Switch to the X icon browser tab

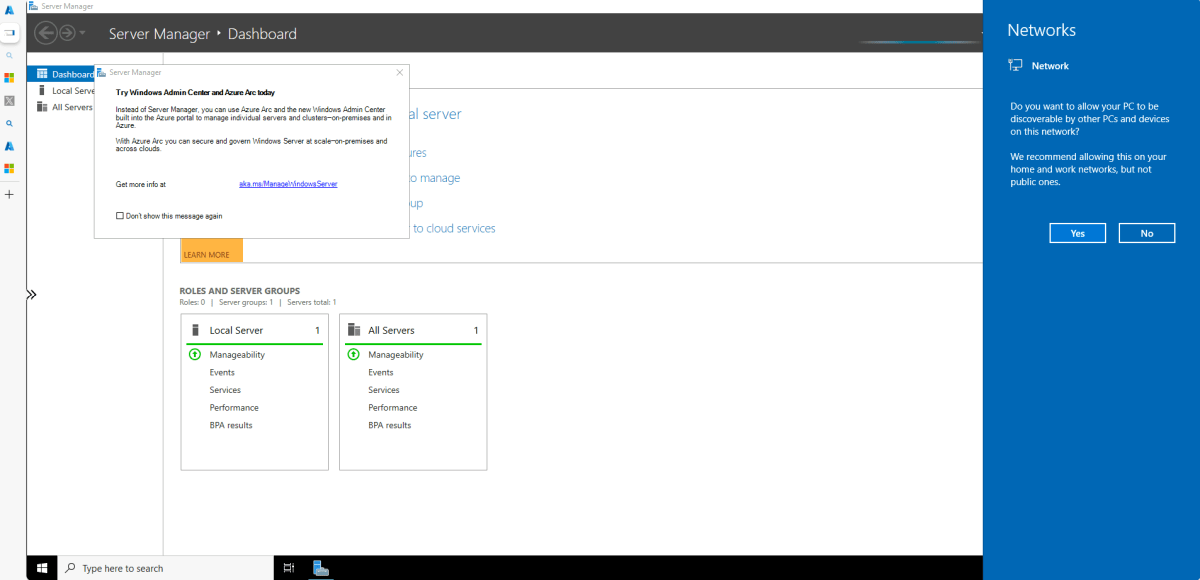coord(9,100)
